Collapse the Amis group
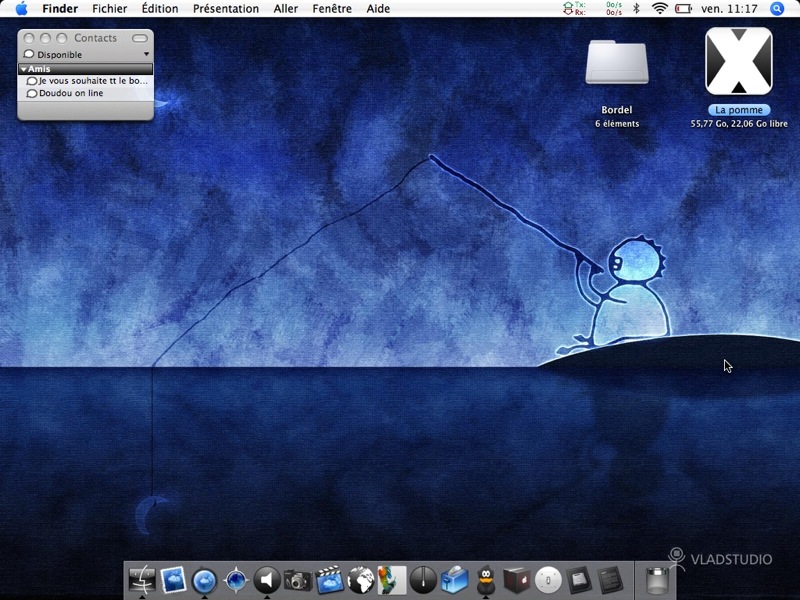This screenshot has height=600, width=800. (23, 69)
